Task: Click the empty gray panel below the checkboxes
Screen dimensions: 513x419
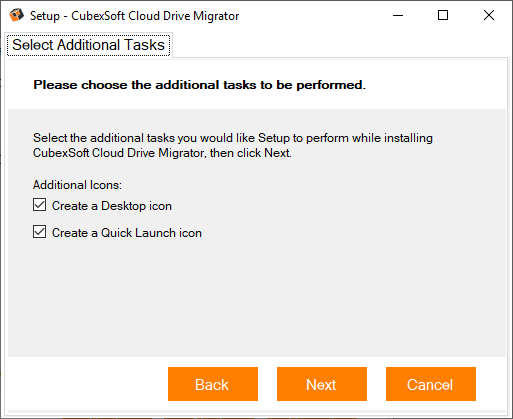Action: point(257,297)
